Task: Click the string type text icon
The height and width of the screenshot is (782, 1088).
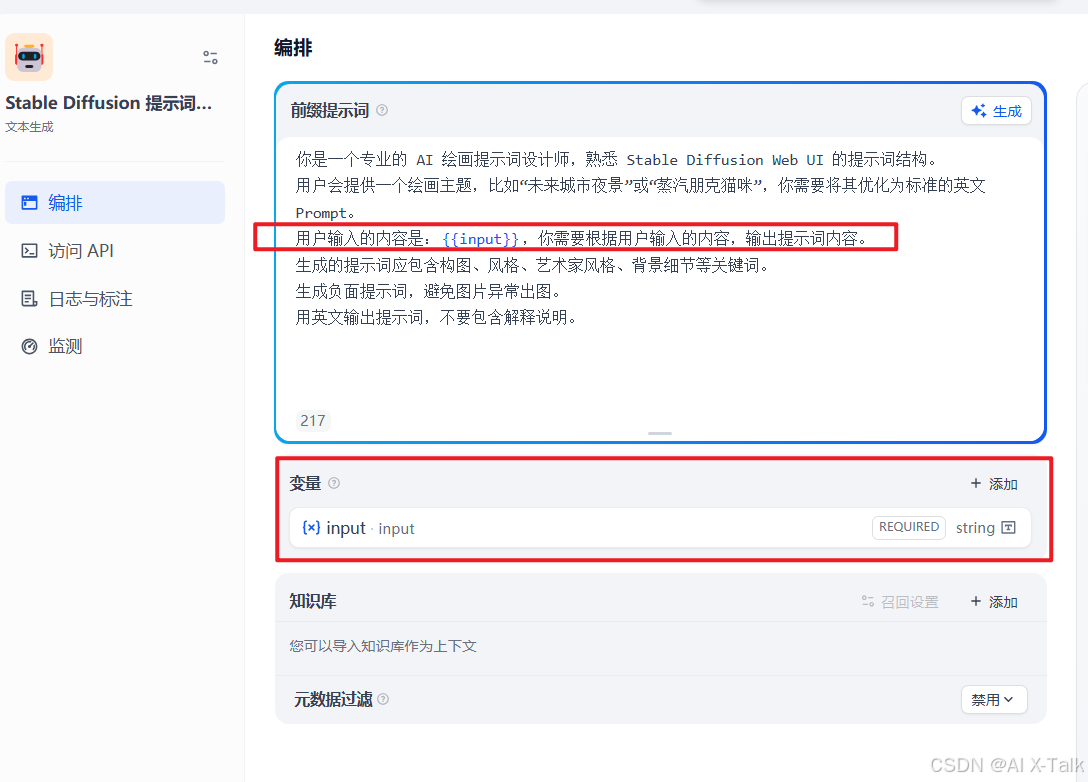Action: click(1009, 527)
